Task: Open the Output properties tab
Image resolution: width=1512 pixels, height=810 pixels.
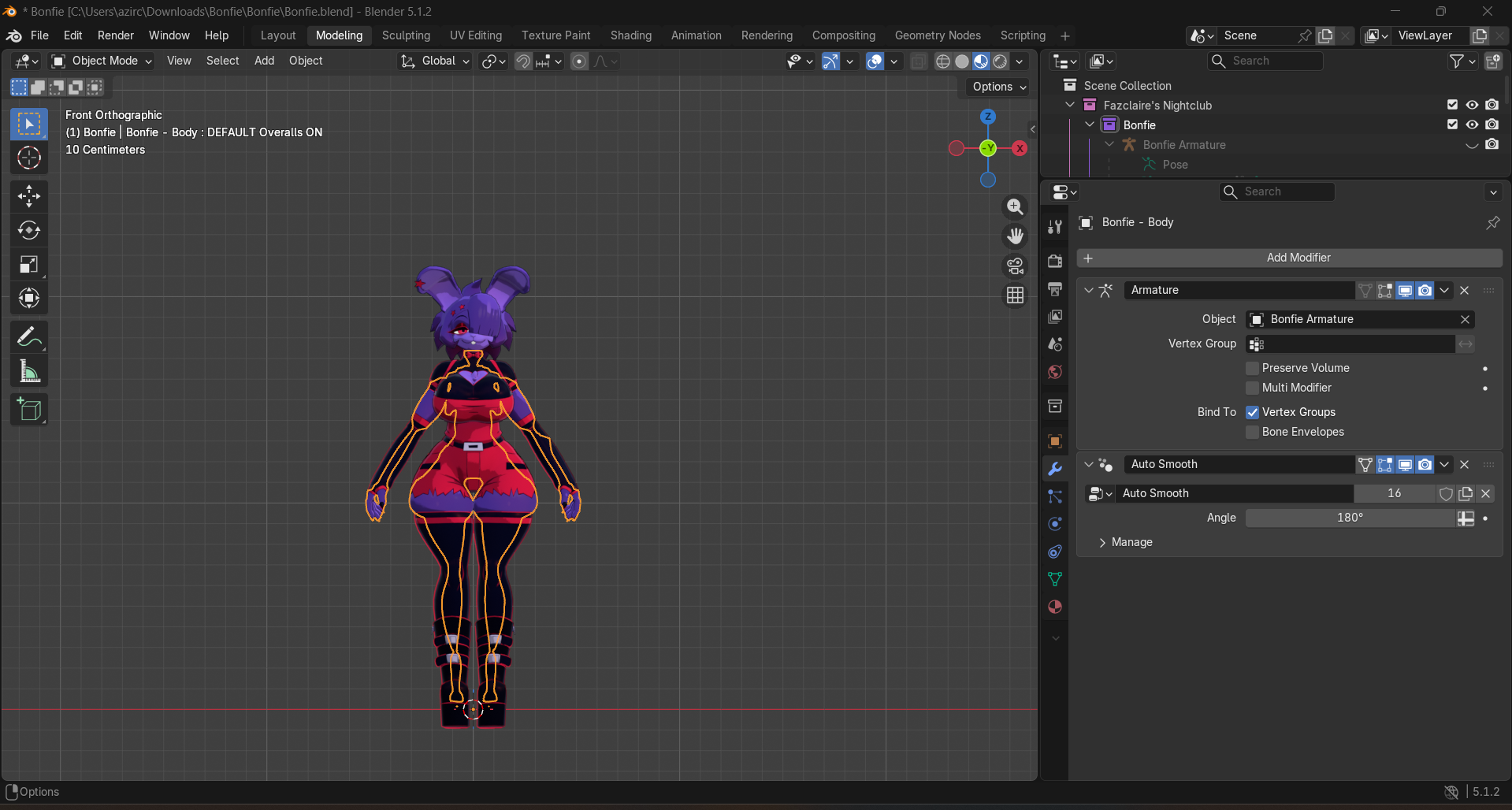Action: pos(1055,288)
